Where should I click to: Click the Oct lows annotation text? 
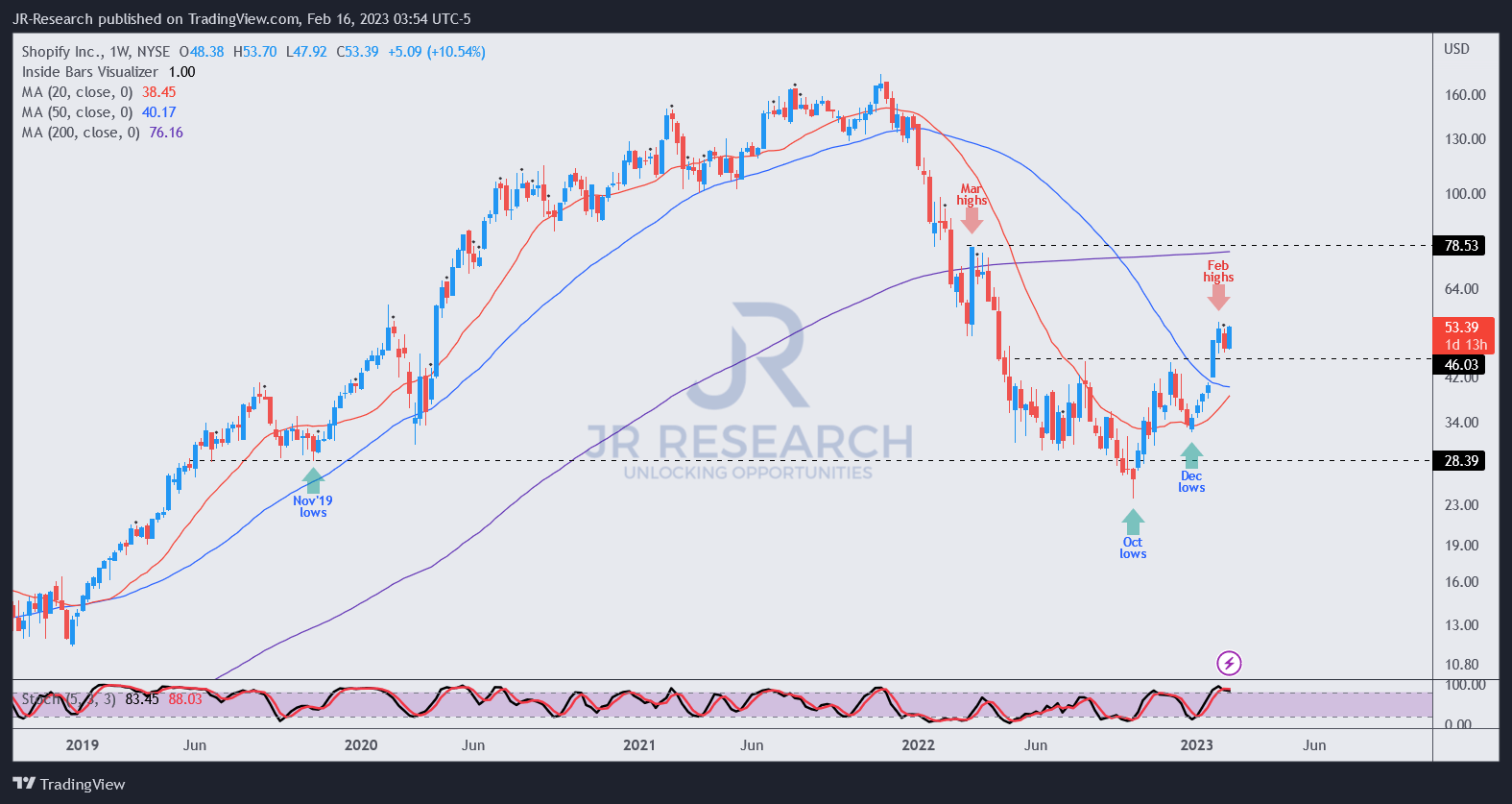[1133, 548]
